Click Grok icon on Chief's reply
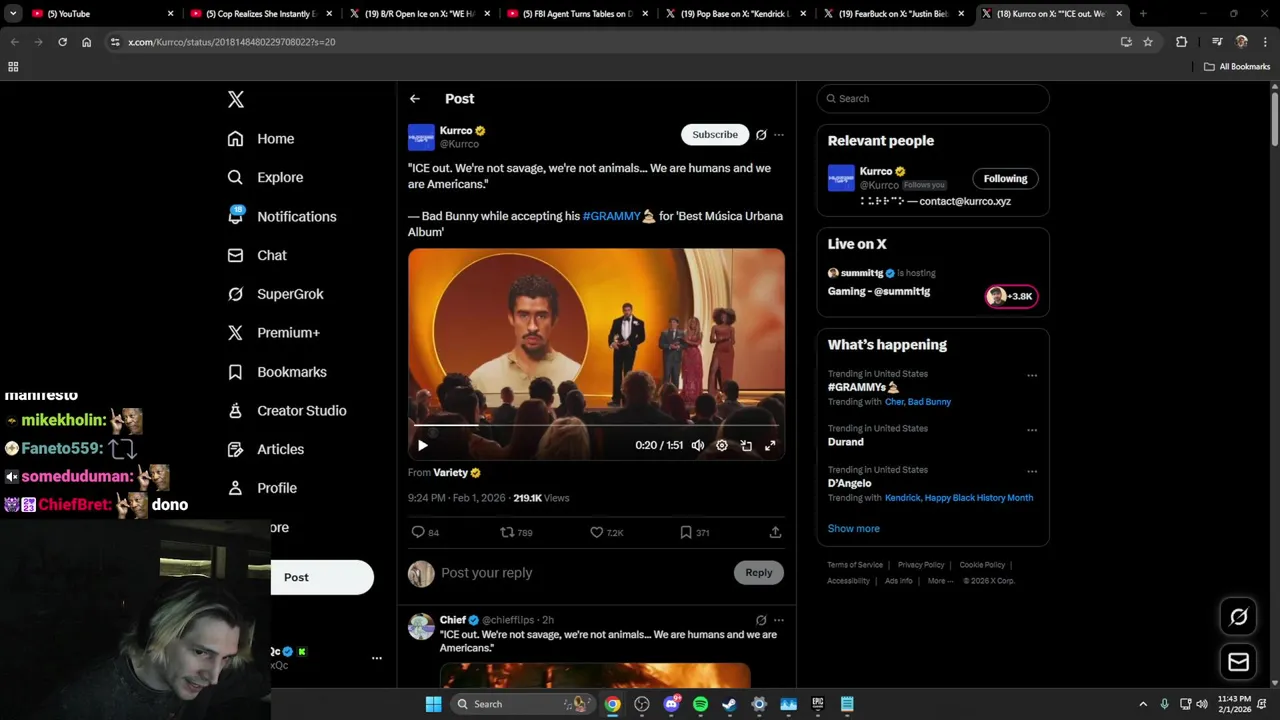Viewport: 1280px width, 720px height. [761, 620]
